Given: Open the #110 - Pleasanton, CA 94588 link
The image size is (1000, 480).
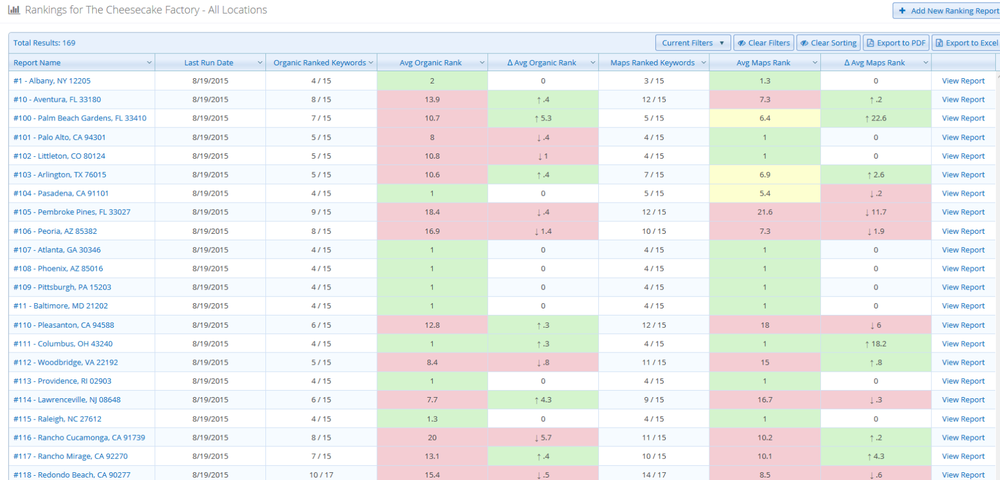Looking at the screenshot, I should click(x=64, y=325).
